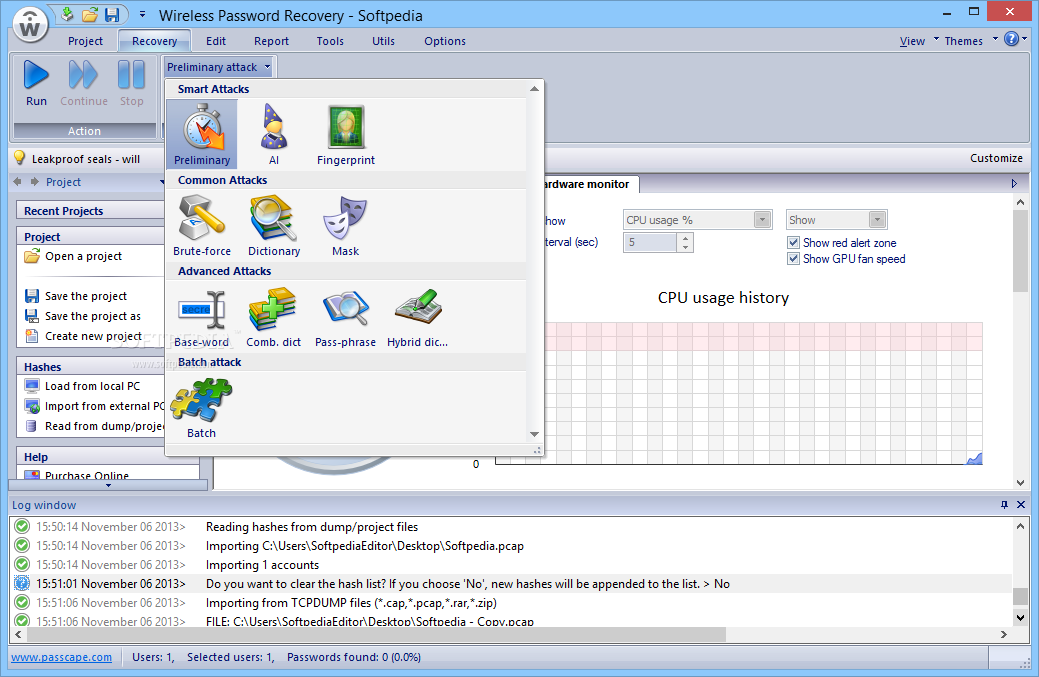Screen dimensions: 1039x677
Task: Click the Continue action icon
Action: (83, 83)
